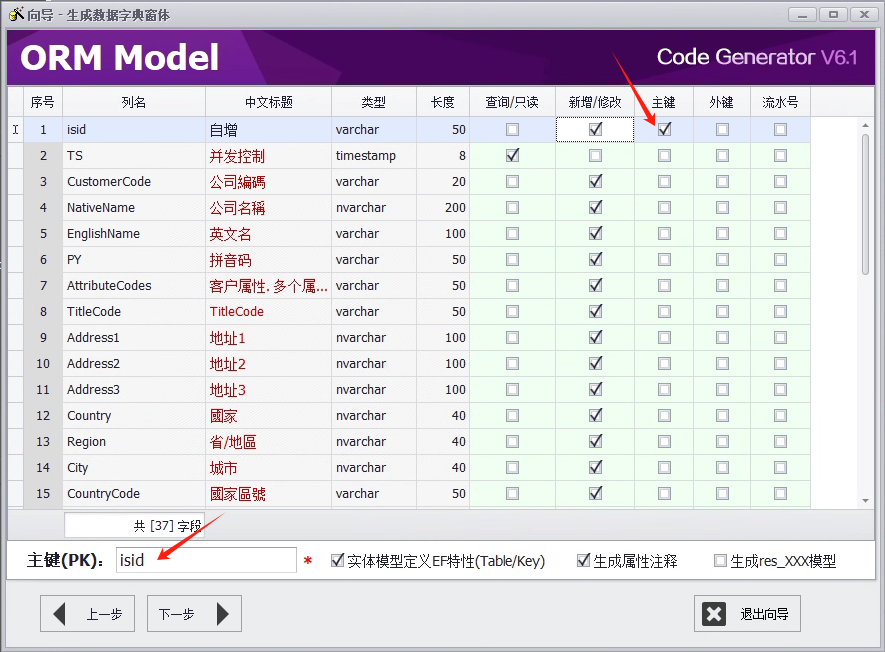Select red TitleCode Chinese title cell
The image size is (885, 652).
click(269, 311)
